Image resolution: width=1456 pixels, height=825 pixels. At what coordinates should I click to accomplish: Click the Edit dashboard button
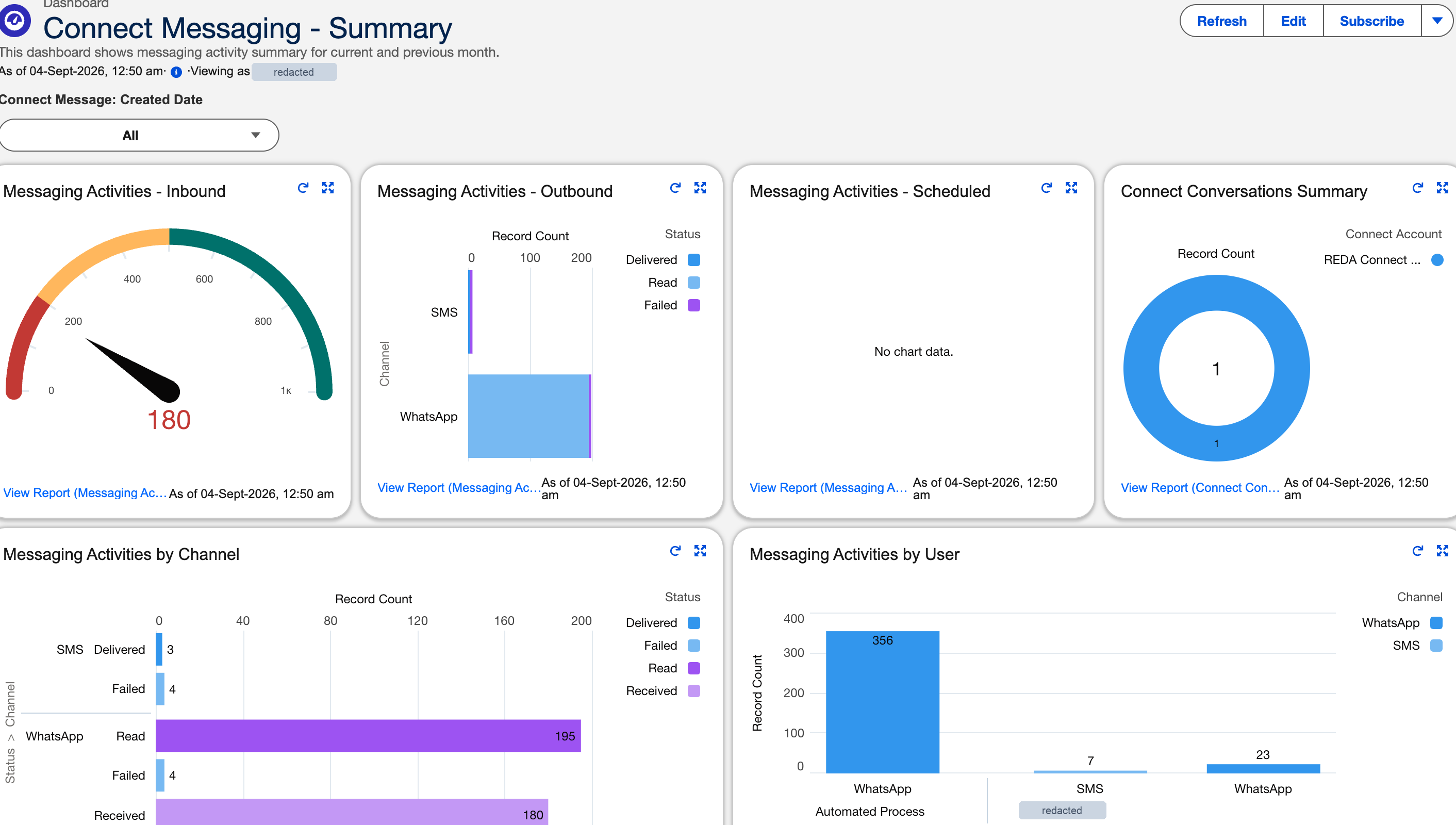1293,21
